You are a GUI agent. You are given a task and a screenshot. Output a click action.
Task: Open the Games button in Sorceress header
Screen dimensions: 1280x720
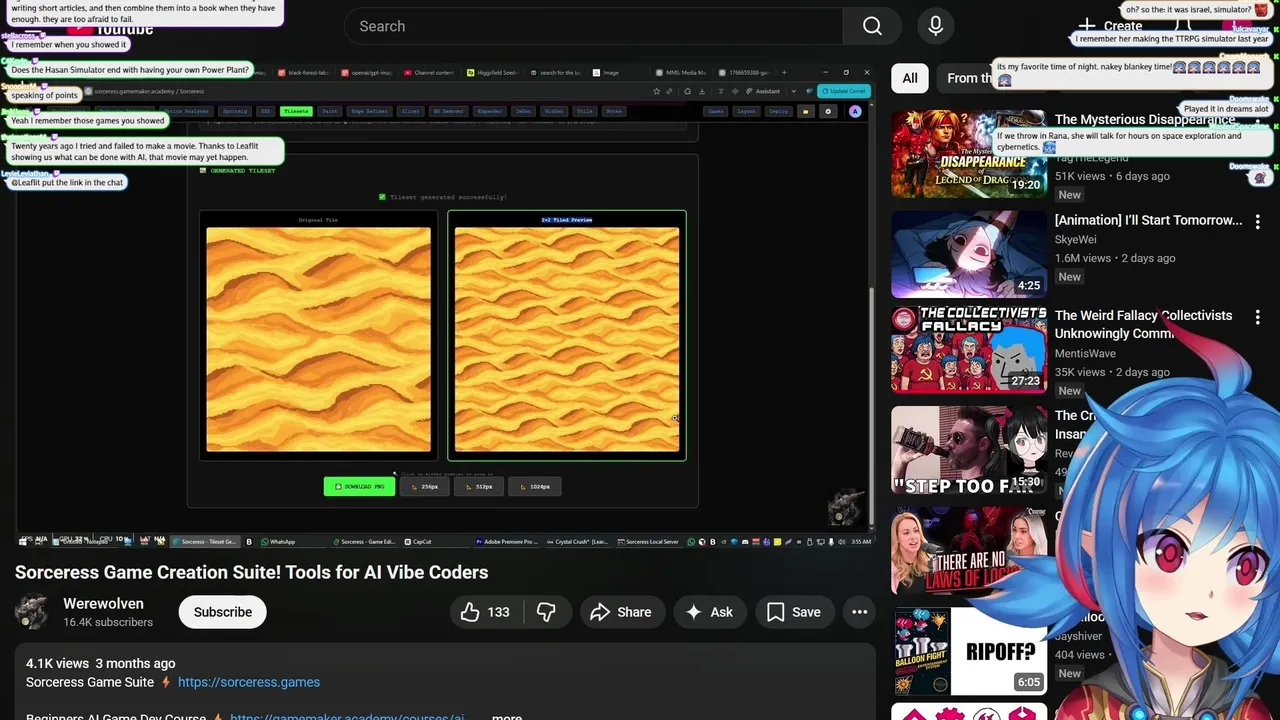(x=715, y=111)
